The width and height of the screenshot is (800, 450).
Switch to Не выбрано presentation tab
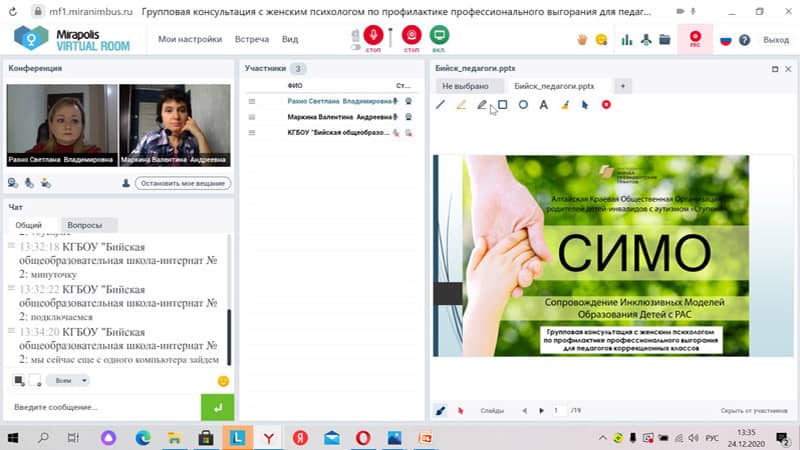(465, 86)
